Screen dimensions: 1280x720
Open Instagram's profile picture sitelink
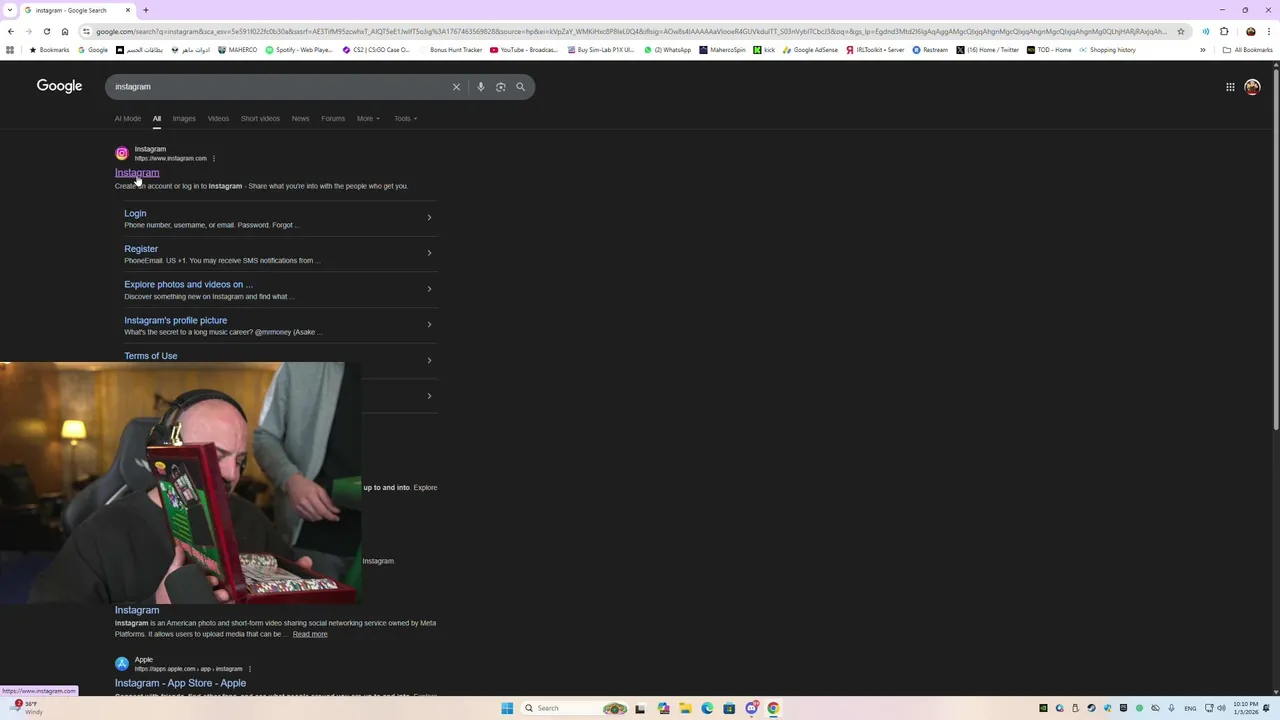175,320
